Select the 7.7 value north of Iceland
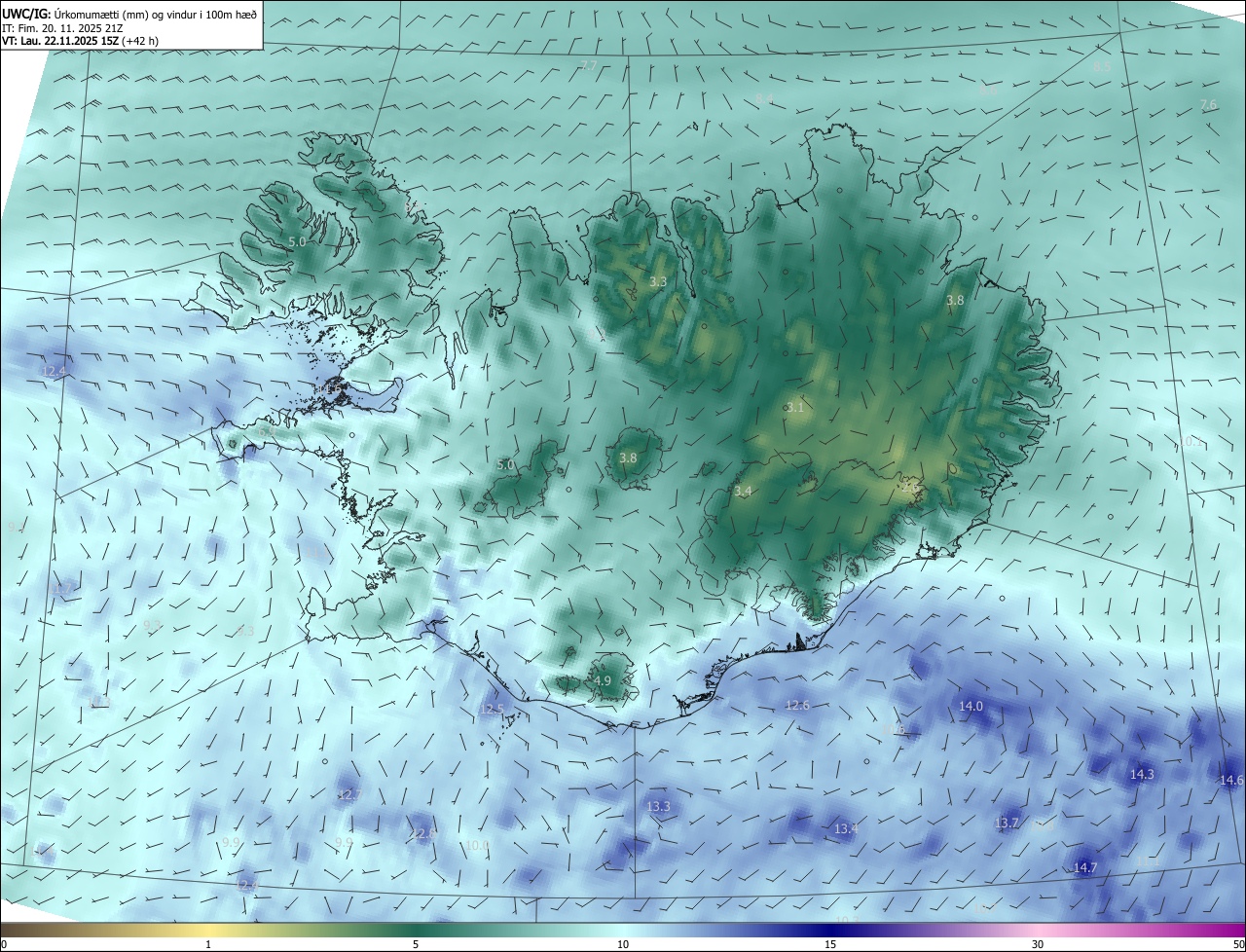Screen dimensions: 1246x952 click(588, 66)
